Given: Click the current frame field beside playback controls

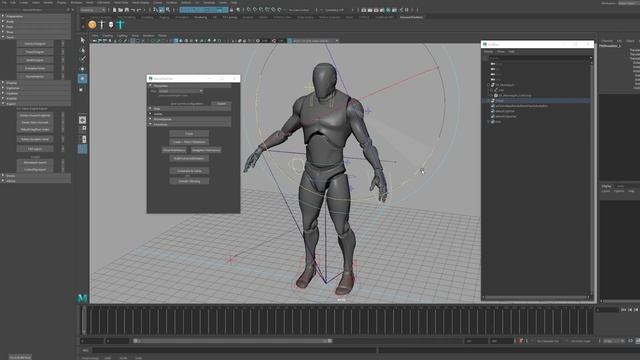Looking at the screenshot, I should 607,310.
